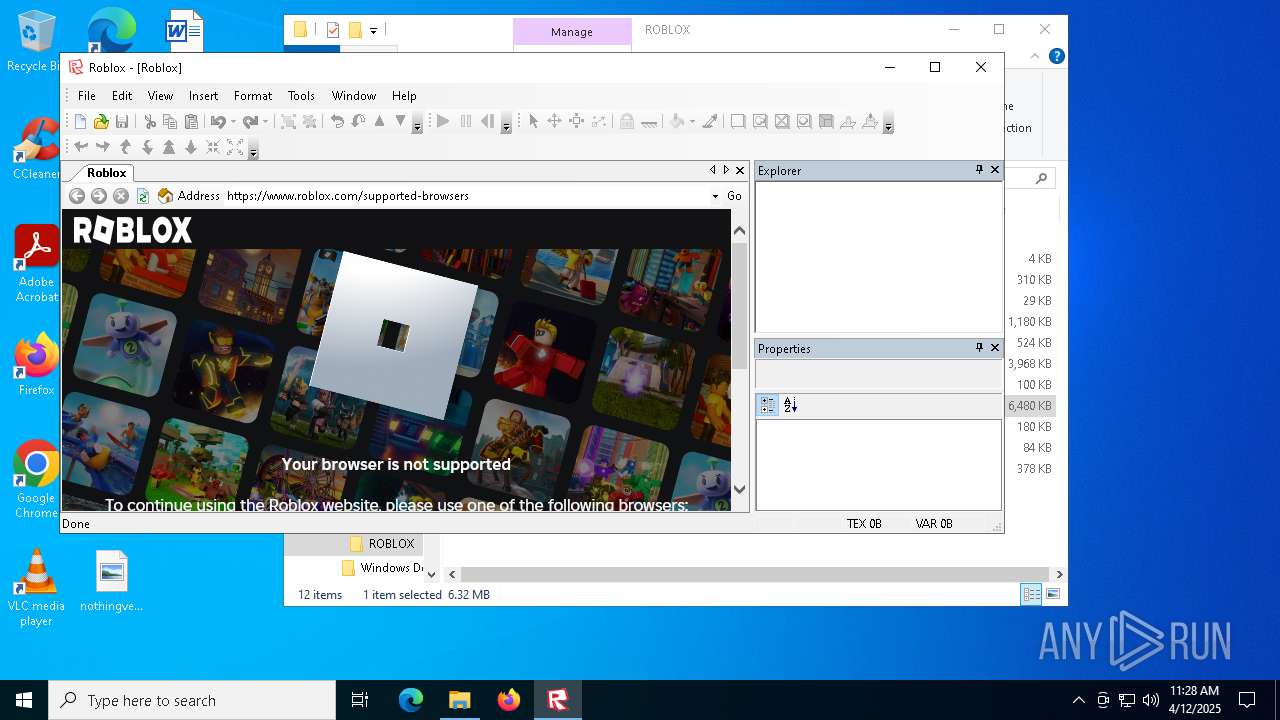Click the categorized view icon in Properties

[x=768, y=405]
